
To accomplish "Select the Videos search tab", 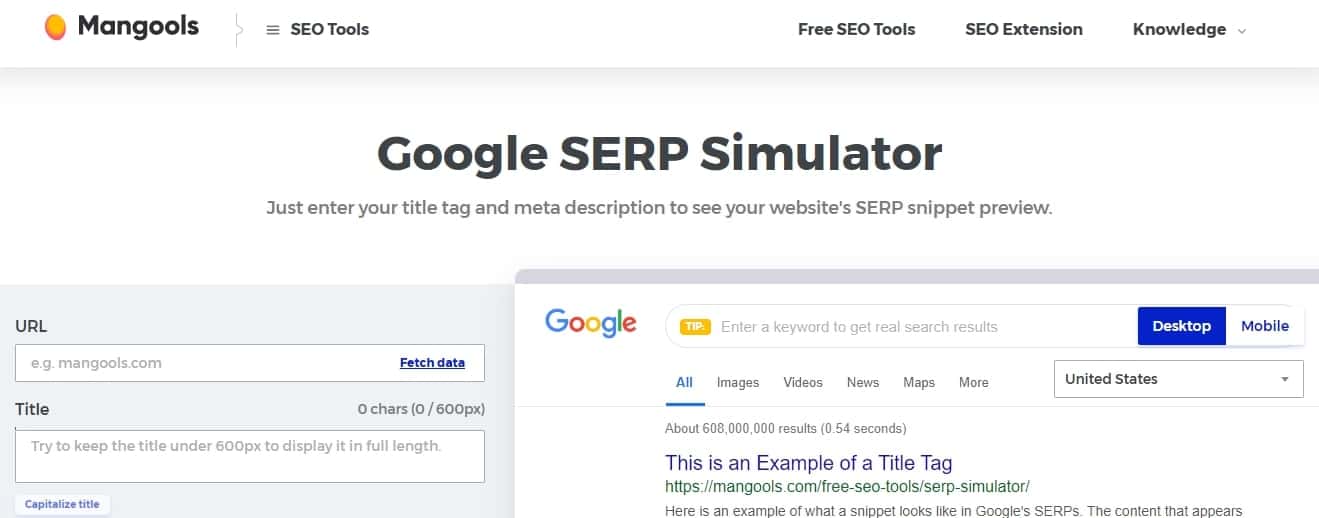I will (x=803, y=382).
